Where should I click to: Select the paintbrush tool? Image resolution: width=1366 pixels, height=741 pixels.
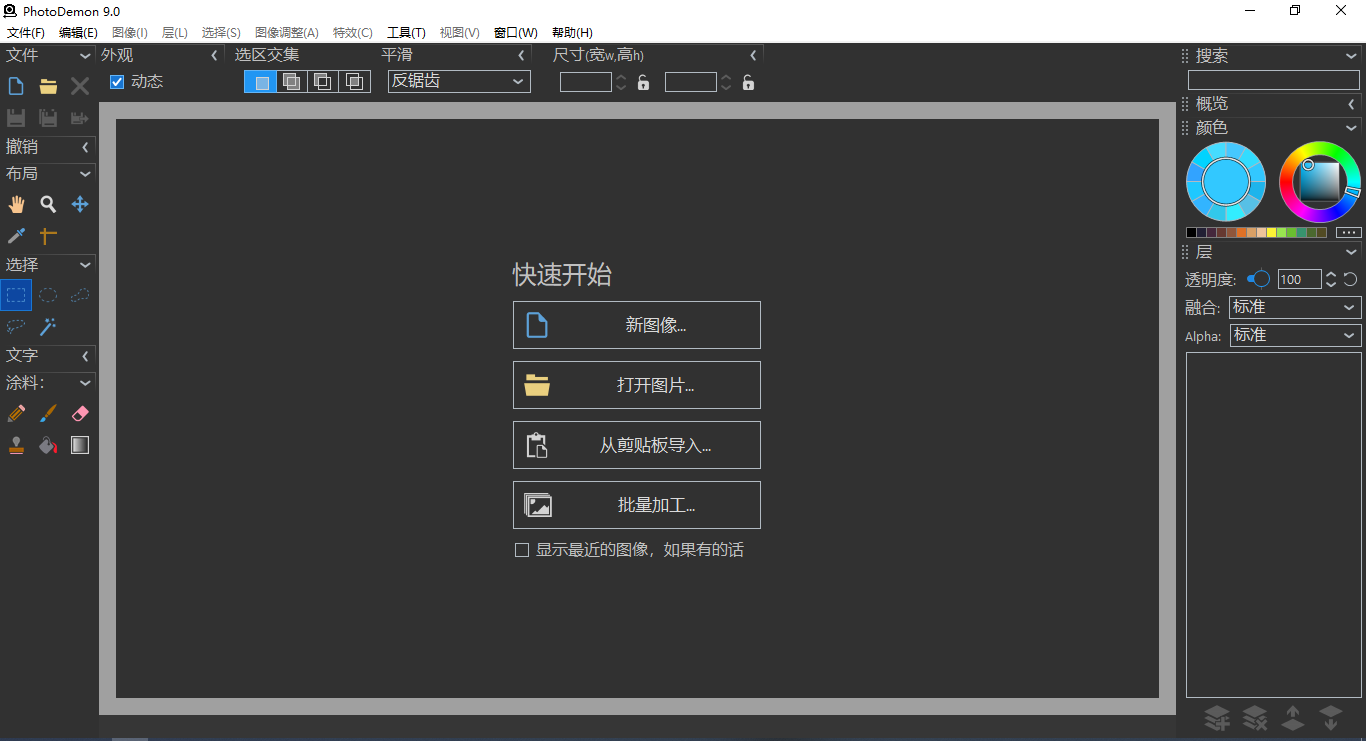47,413
